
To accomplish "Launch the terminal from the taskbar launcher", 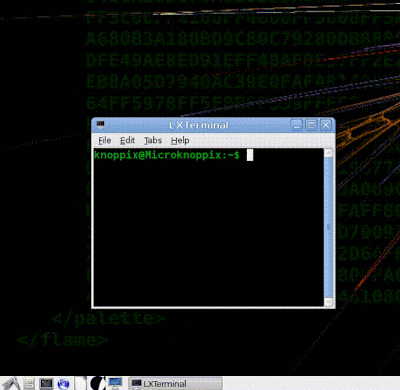I will click(46, 383).
